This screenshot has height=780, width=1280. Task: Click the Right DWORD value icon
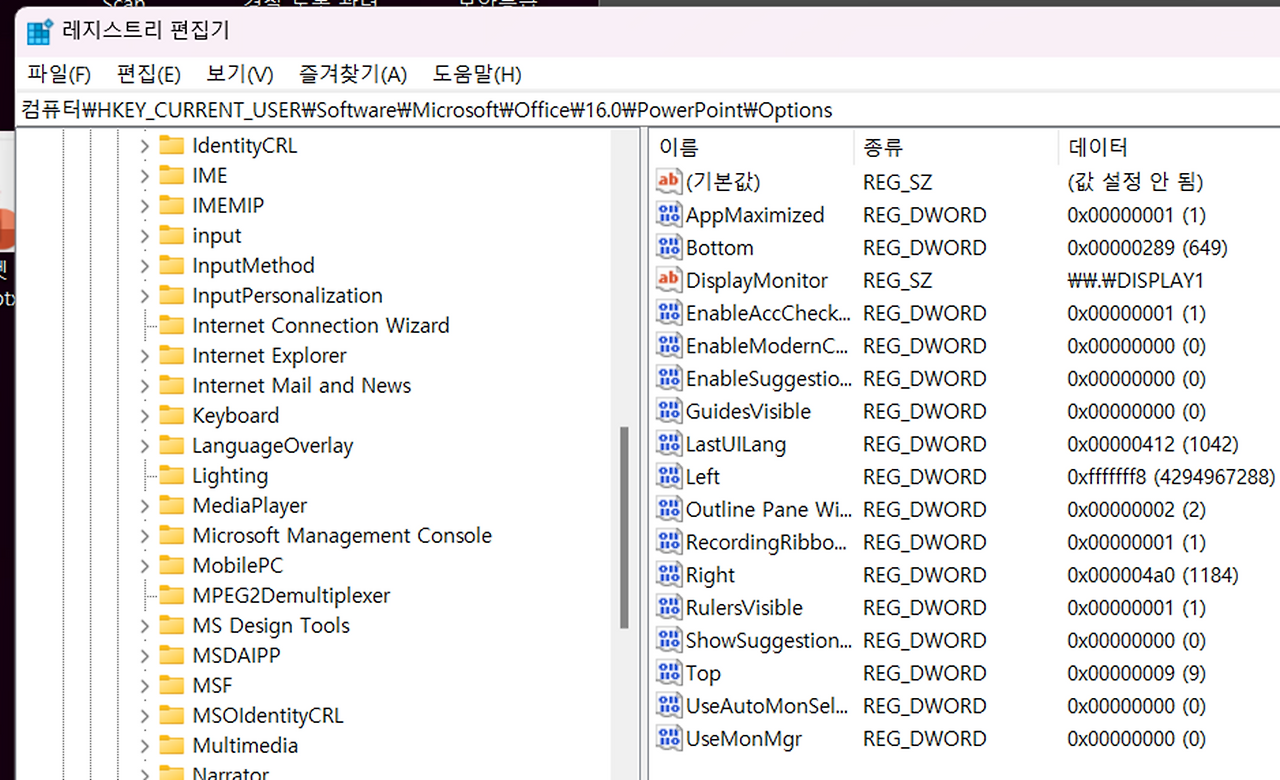(x=668, y=575)
